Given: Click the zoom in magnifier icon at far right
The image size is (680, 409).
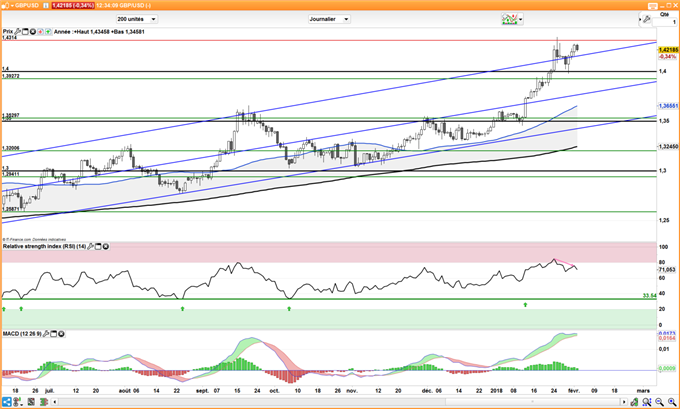Looking at the screenshot, I should tap(672, 402).
